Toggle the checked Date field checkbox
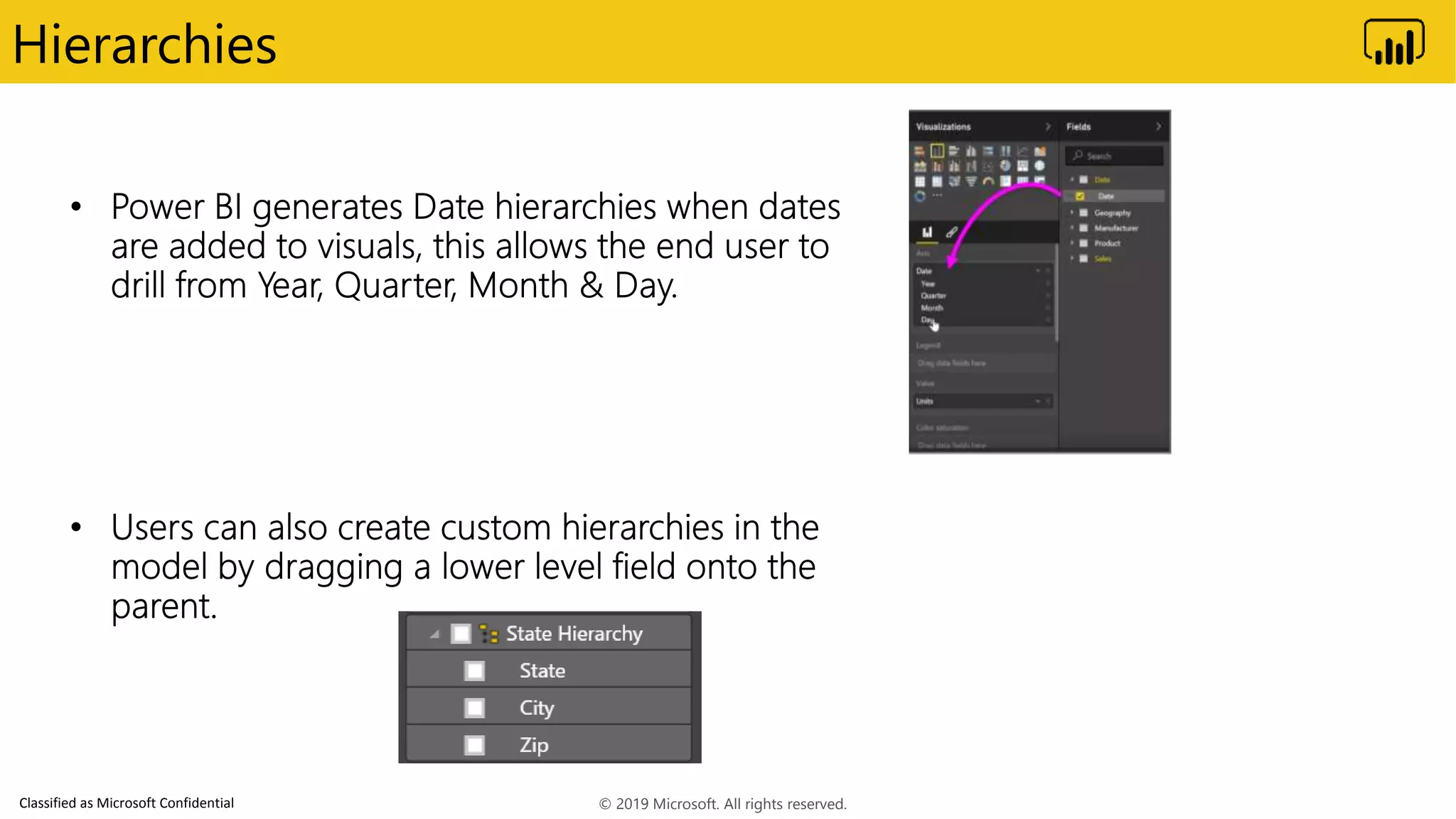 click(1080, 196)
